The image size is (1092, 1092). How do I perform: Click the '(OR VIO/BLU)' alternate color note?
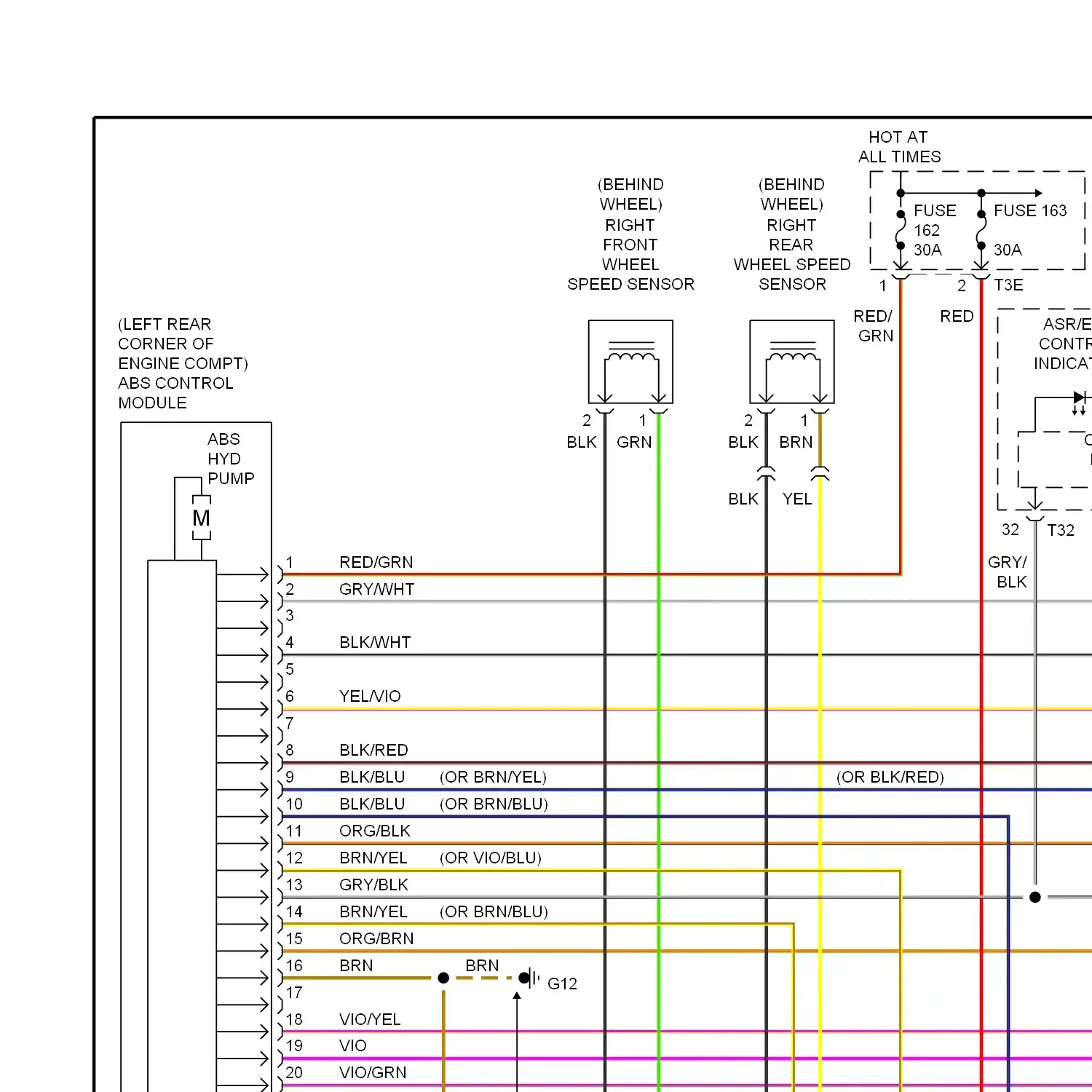pyautogui.click(x=491, y=858)
